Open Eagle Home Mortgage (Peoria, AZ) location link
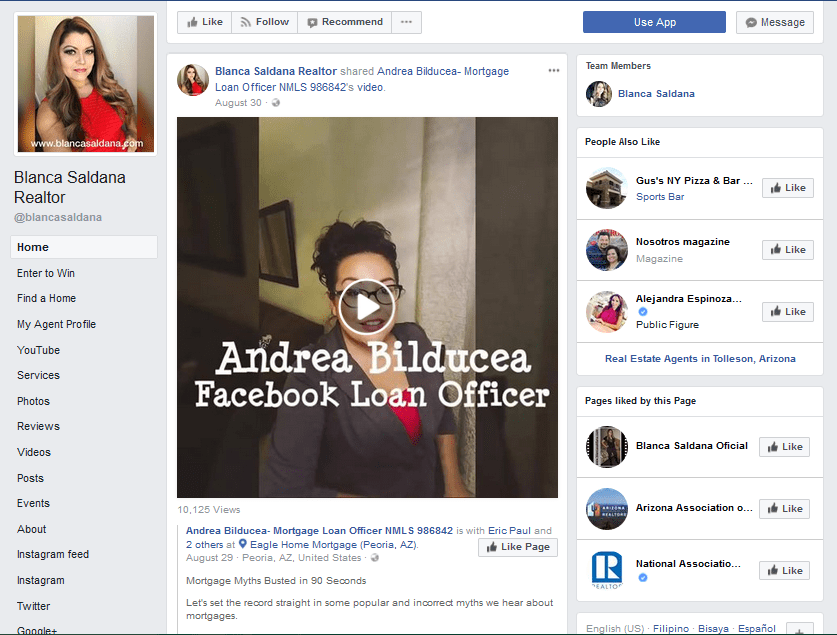The width and height of the screenshot is (837, 635). click(333, 545)
